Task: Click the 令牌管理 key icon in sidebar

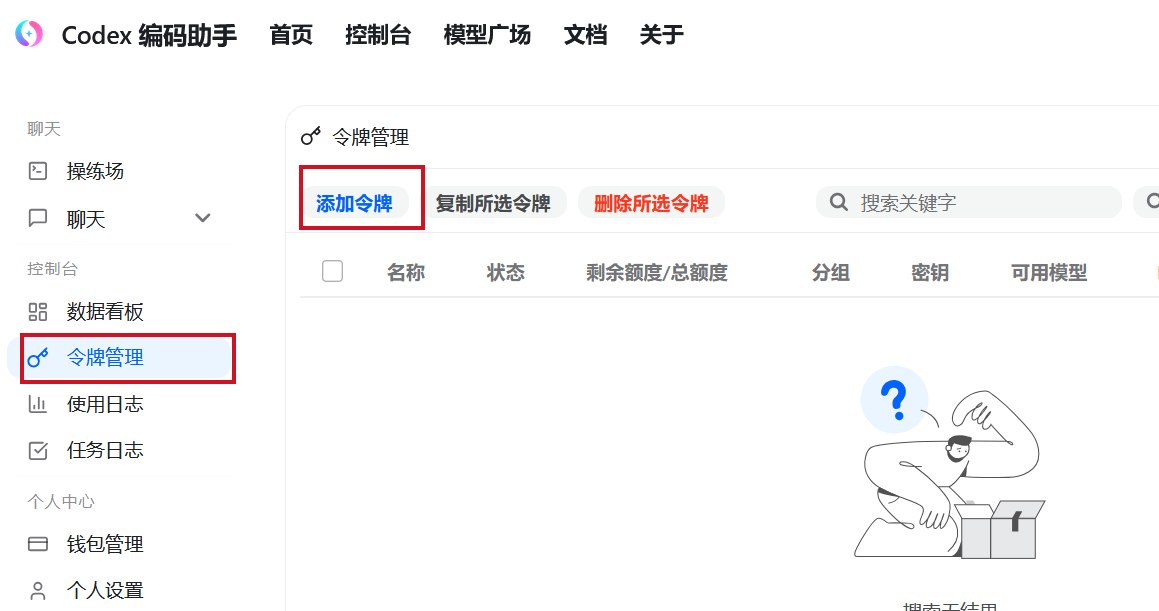Action: click(38, 357)
